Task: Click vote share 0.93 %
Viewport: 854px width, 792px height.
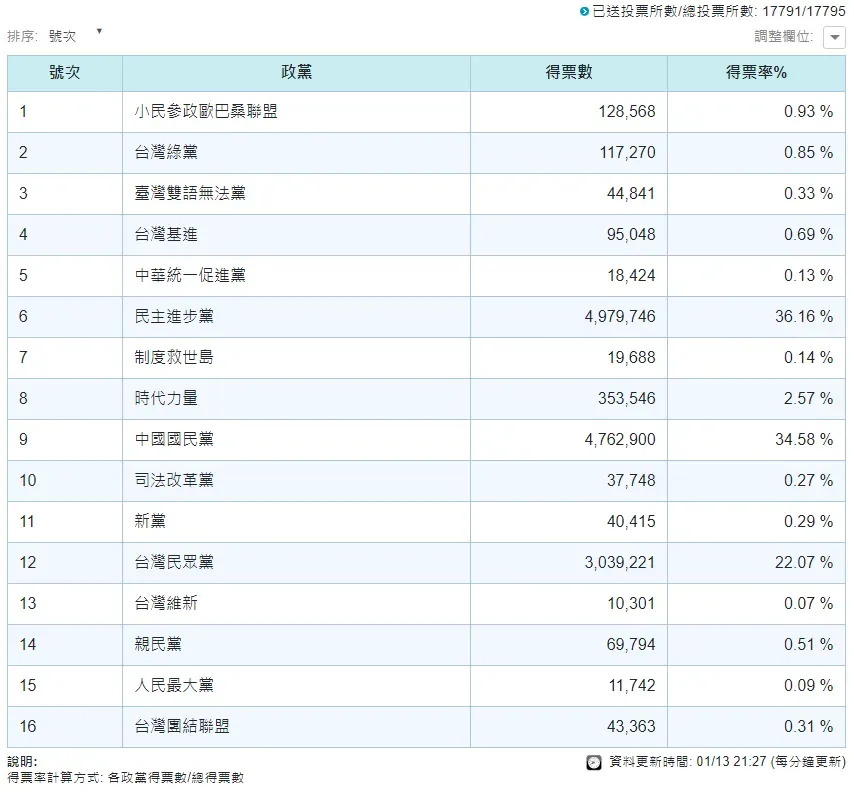Action: (x=808, y=112)
